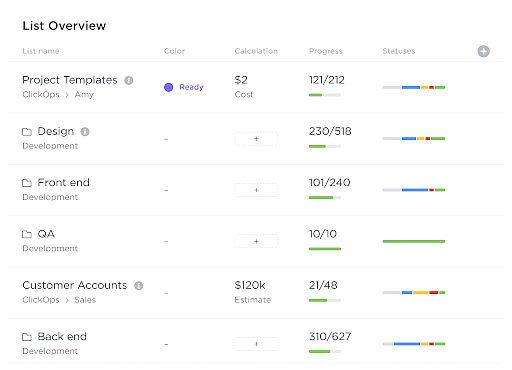Sort by the Progress column header
This screenshot has width=512, height=370.
pyautogui.click(x=325, y=51)
